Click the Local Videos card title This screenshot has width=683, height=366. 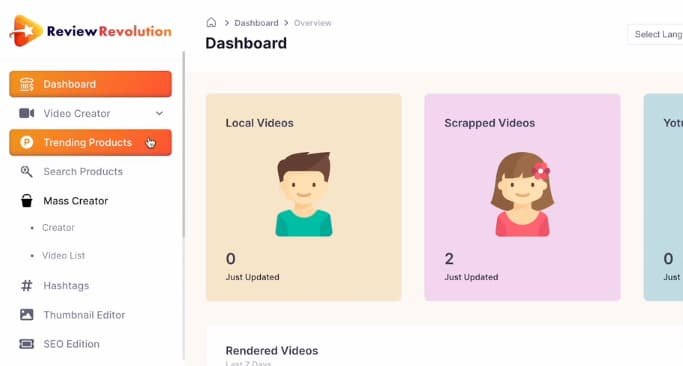[x=260, y=123]
